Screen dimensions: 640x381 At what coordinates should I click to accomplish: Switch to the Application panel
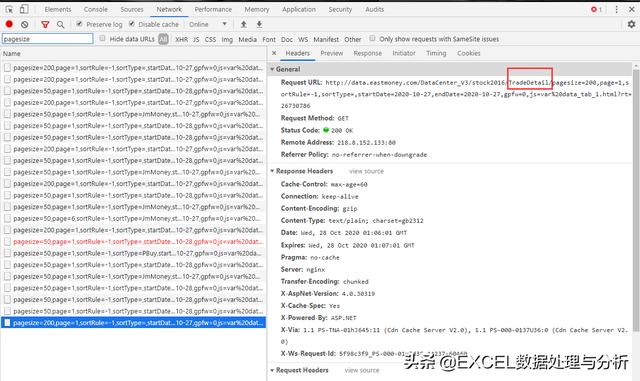[x=299, y=9]
